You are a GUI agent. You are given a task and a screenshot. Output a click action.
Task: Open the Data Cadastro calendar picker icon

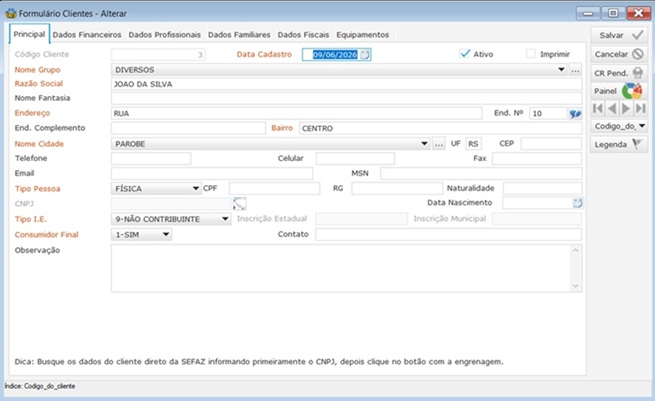(x=365, y=55)
